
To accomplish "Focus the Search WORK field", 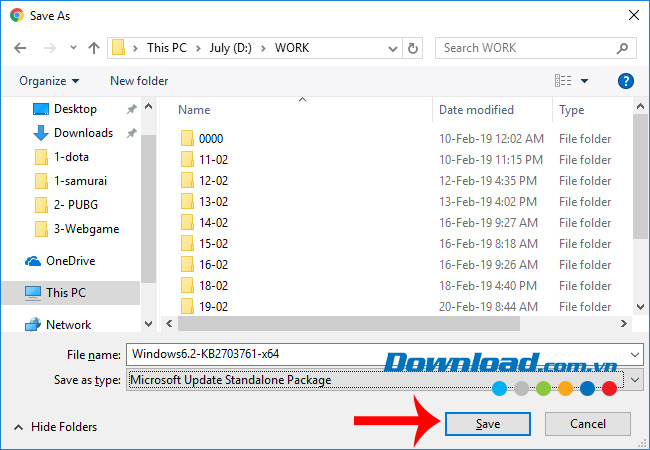I will coord(536,48).
